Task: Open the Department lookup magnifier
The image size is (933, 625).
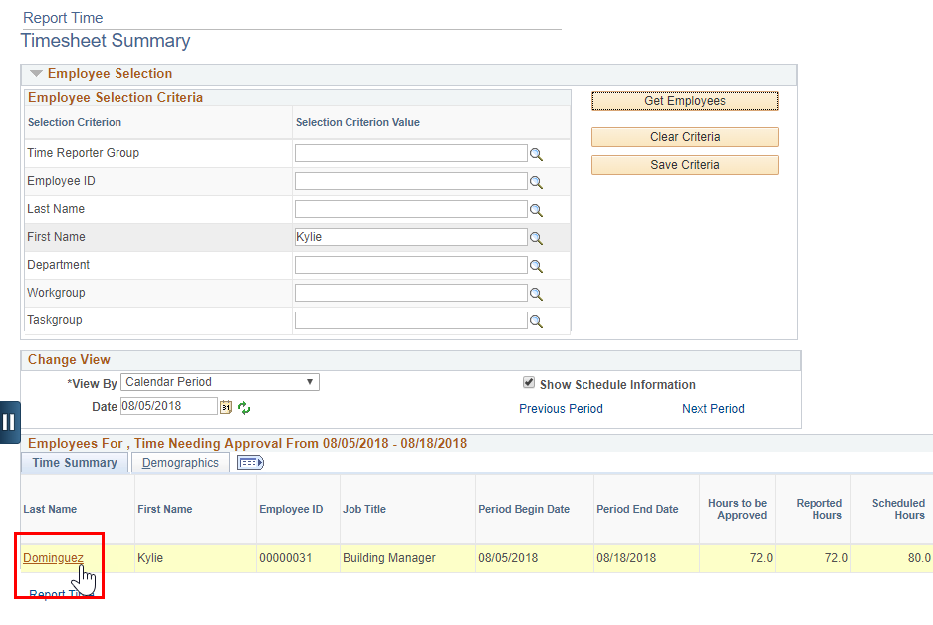Action: pos(537,265)
